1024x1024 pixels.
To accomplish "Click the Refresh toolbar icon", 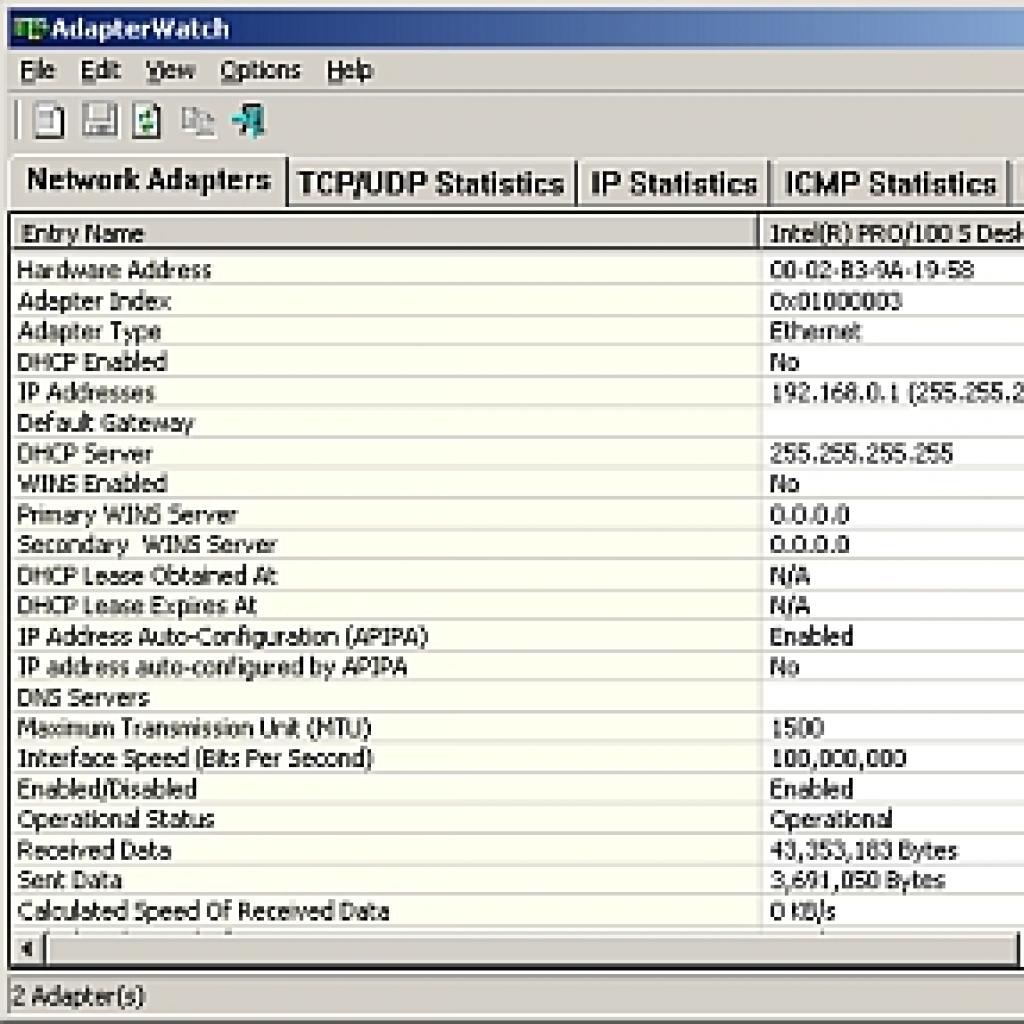I will pyautogui.click(x=147, y=121).
